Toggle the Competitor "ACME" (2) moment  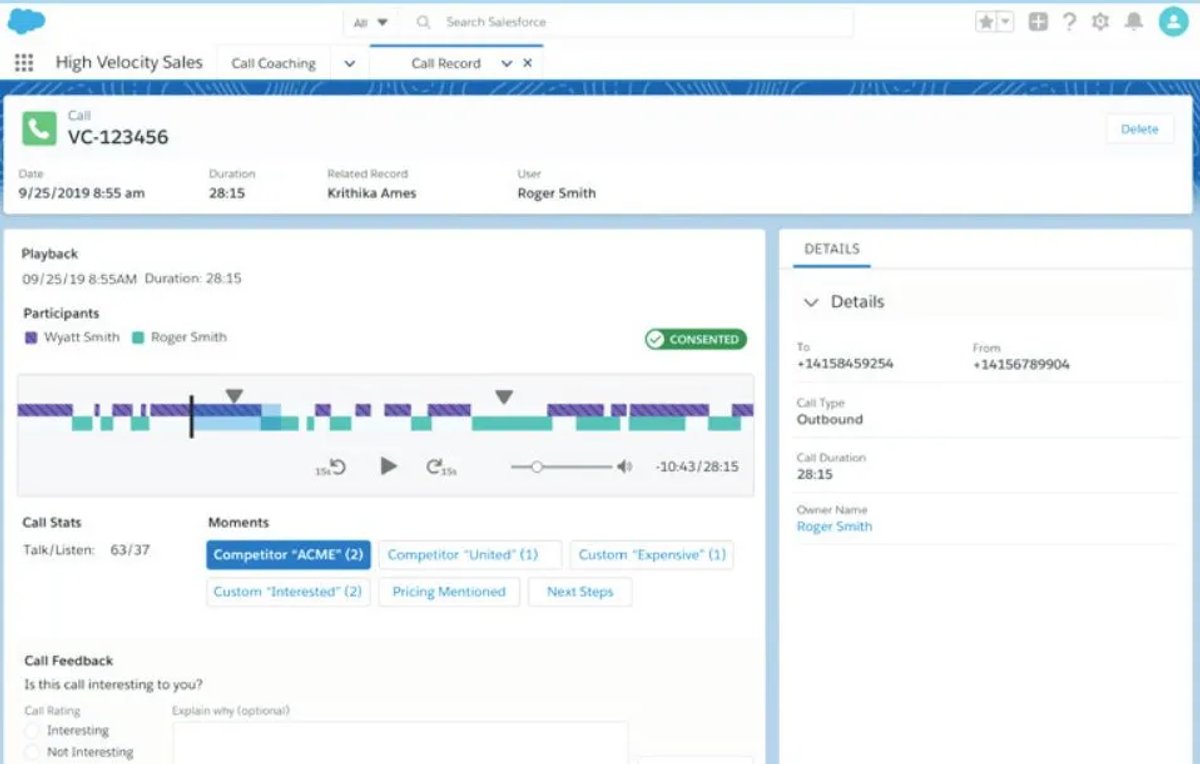click(288, 555)
